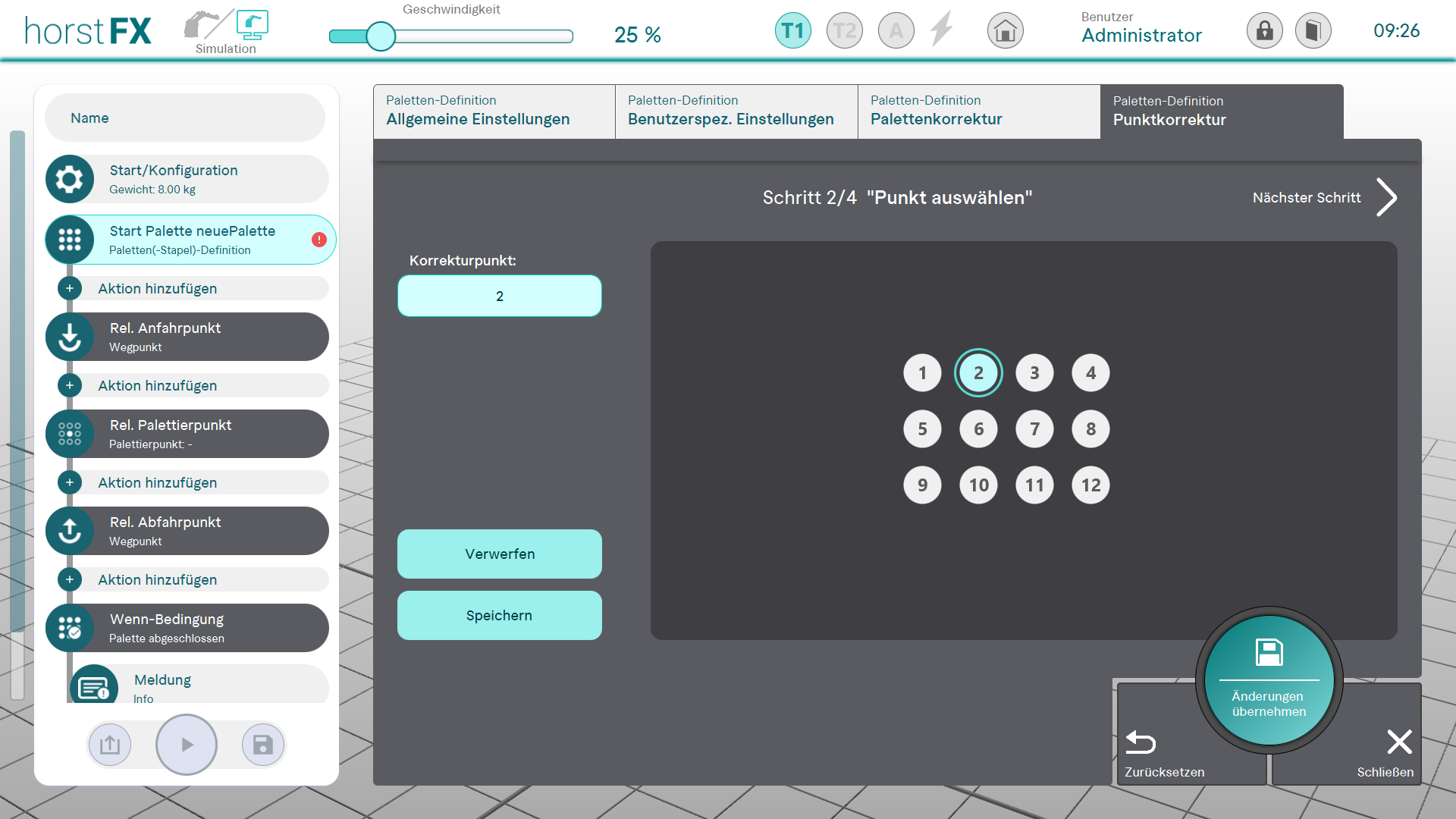Click the lock icon in header

coord(1264,31)
